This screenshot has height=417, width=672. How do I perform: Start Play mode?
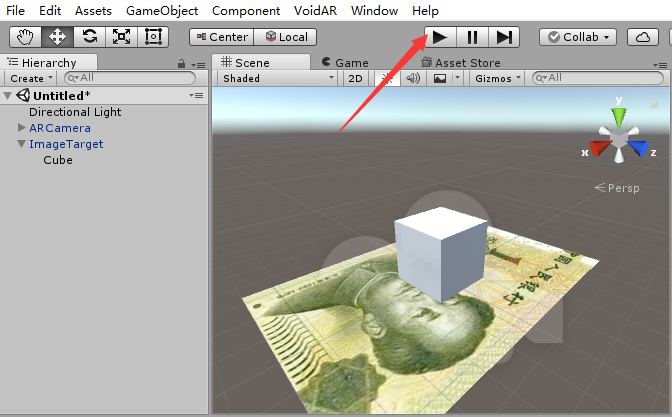pos(440,37)
